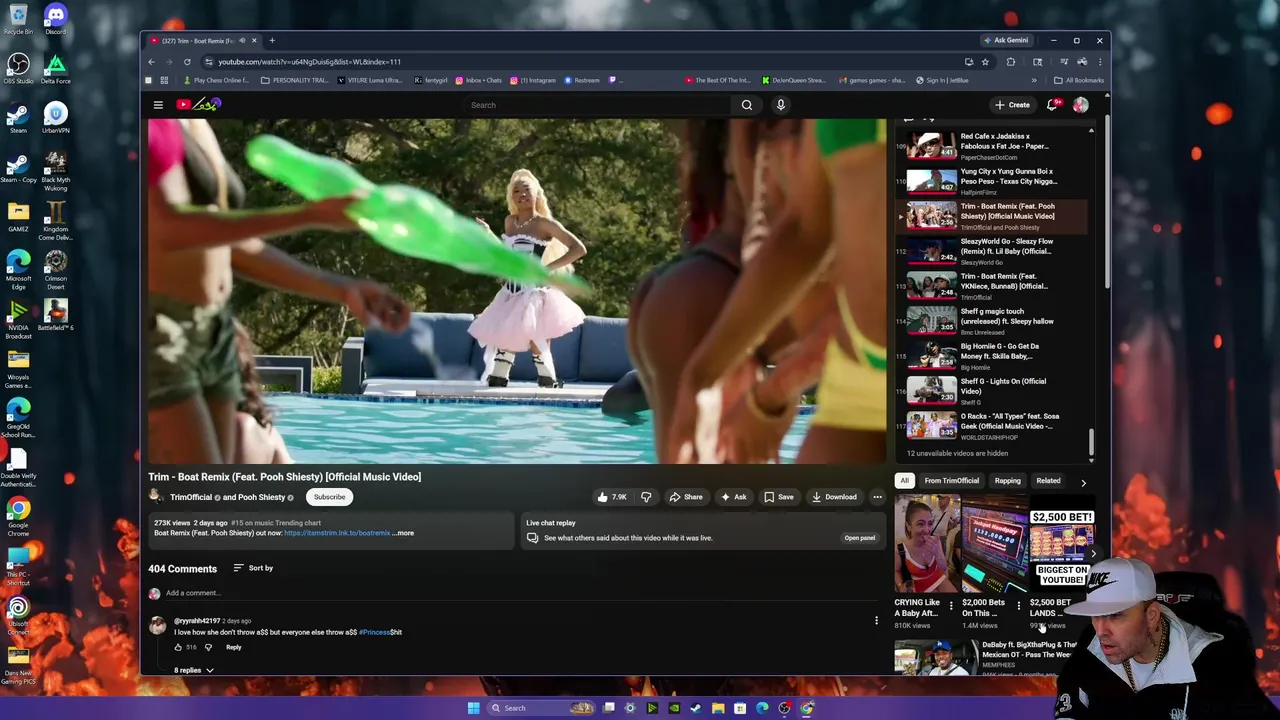Play Big Homiie G Go Get Da Money video
1280x720 pixels.
[x=990, y=356]
